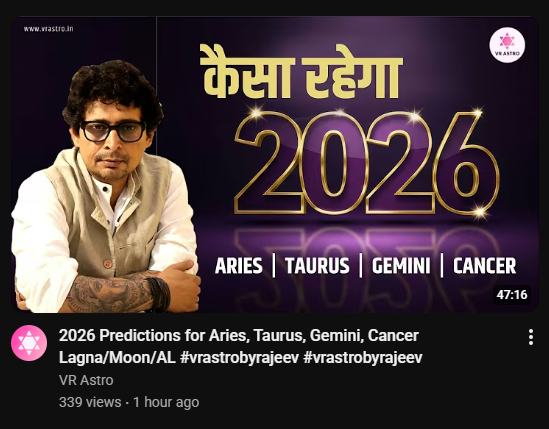Open the VR Astro channel name link
The image size is (549, 429).
pyautogui.click(x=86, y=380)
